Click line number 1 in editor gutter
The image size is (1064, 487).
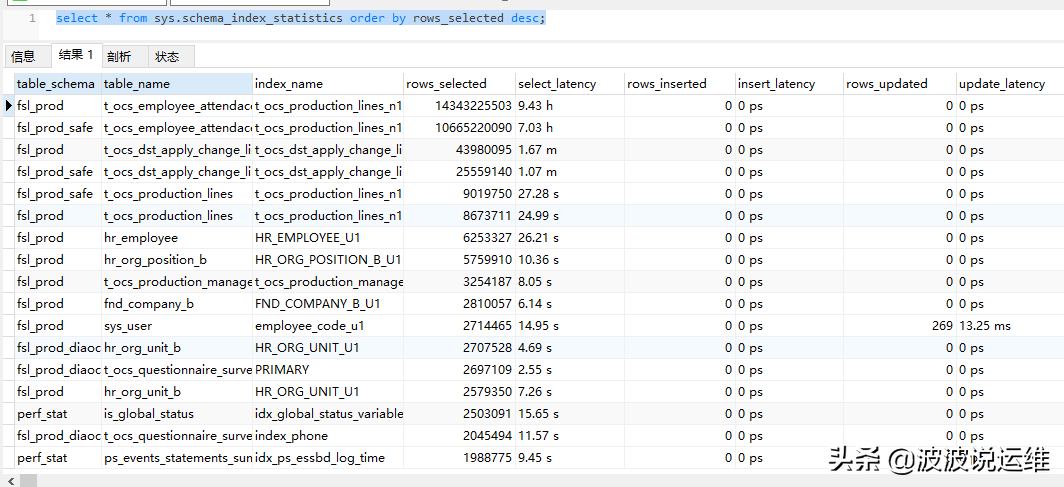click(32, 18)
